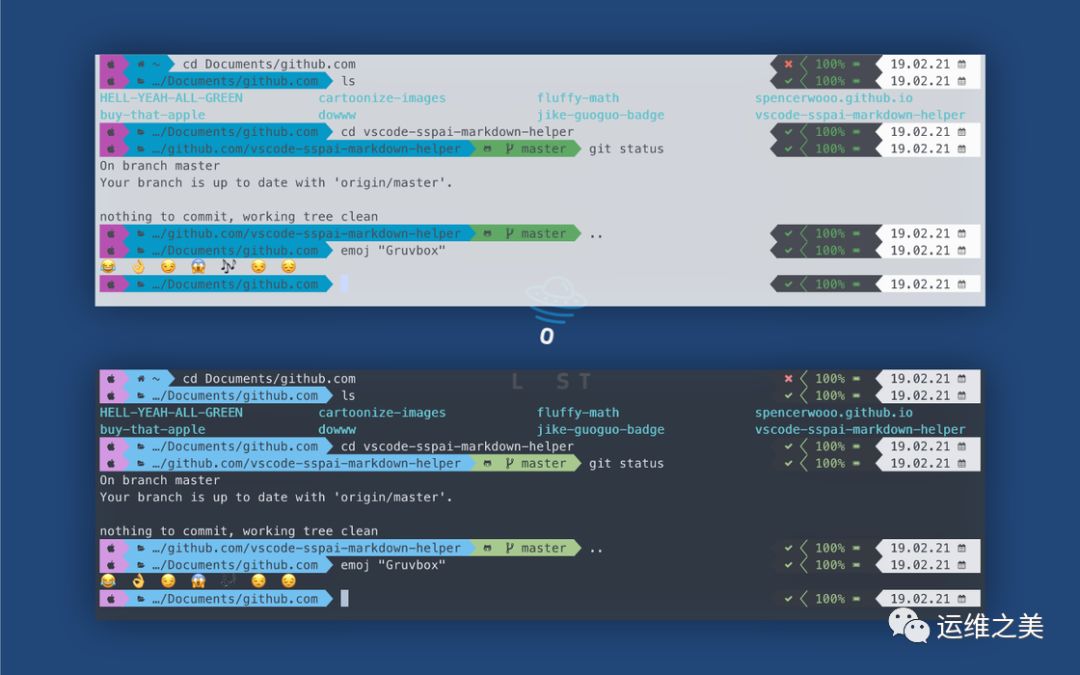Screen dimensions: 1080x675
Task: Click the home icon in the light terminal's first prompt
Action: [x=141, y=64]
